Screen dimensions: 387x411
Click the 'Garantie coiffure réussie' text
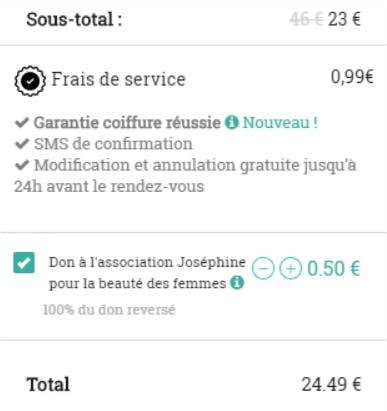point(127,123)
